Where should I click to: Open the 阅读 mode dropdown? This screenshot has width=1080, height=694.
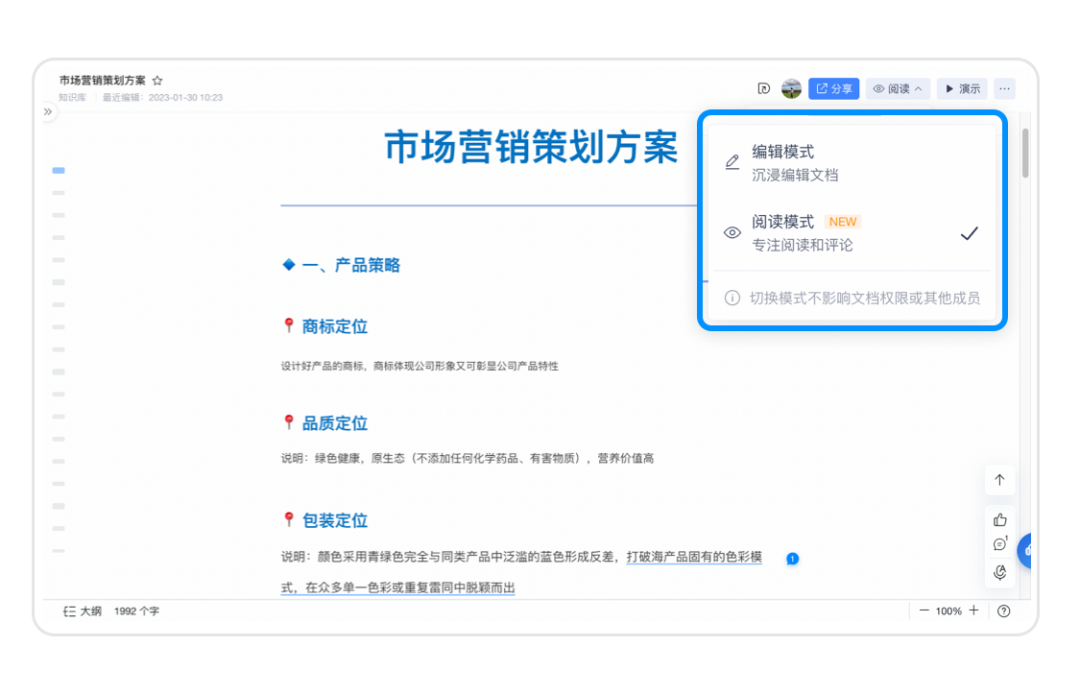pos(898,88)
